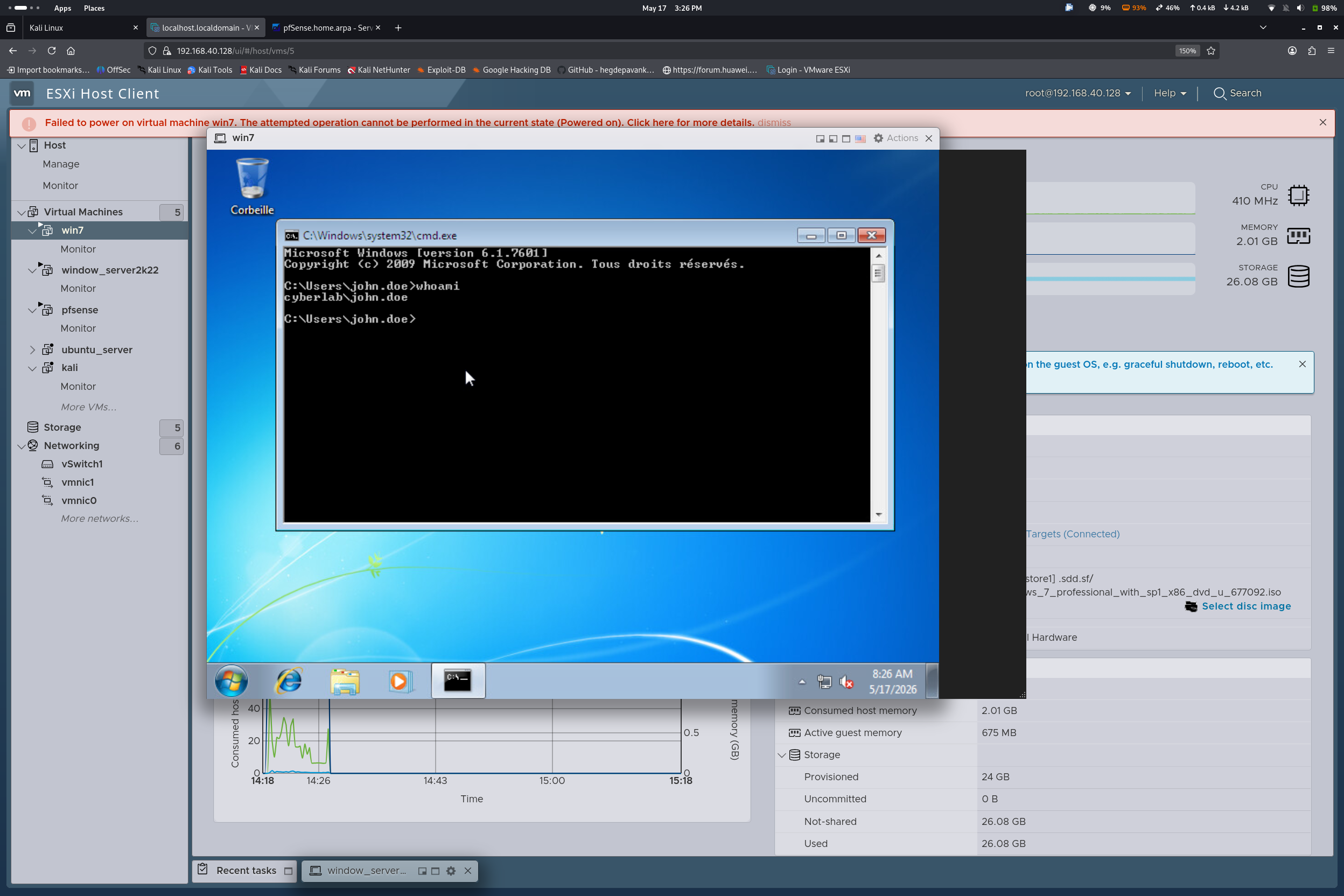
Task: Go to browser home page
Action: [71, 51]
